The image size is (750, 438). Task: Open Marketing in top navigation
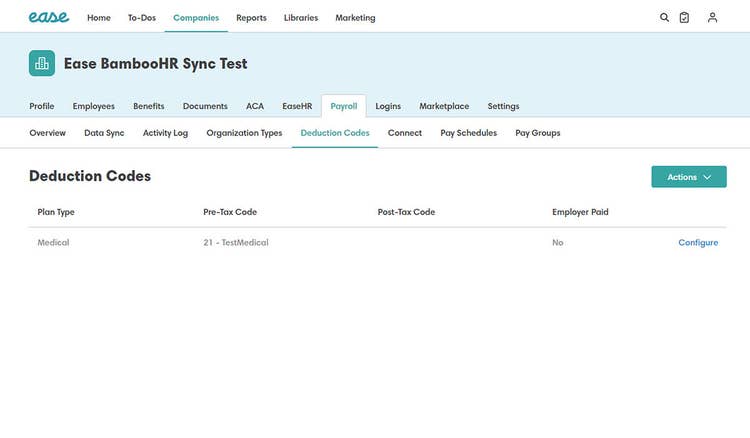click(355, 18)
